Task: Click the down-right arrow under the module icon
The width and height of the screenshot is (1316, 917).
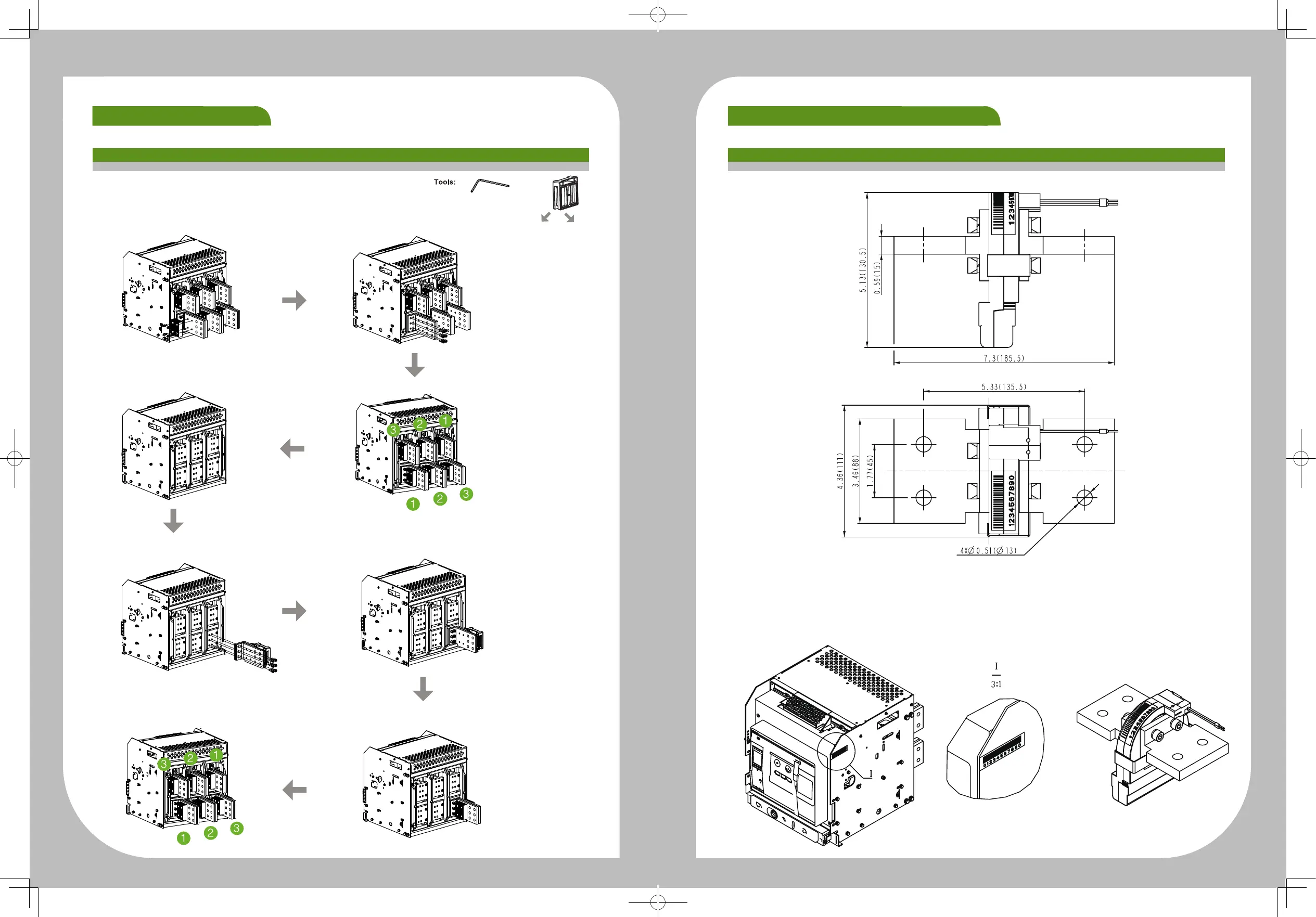Action: point(569,217)
